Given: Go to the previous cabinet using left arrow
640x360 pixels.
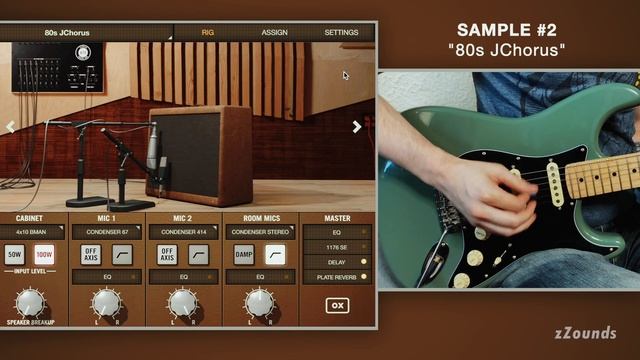Looking at the screenshot, I should pos(10,127).
